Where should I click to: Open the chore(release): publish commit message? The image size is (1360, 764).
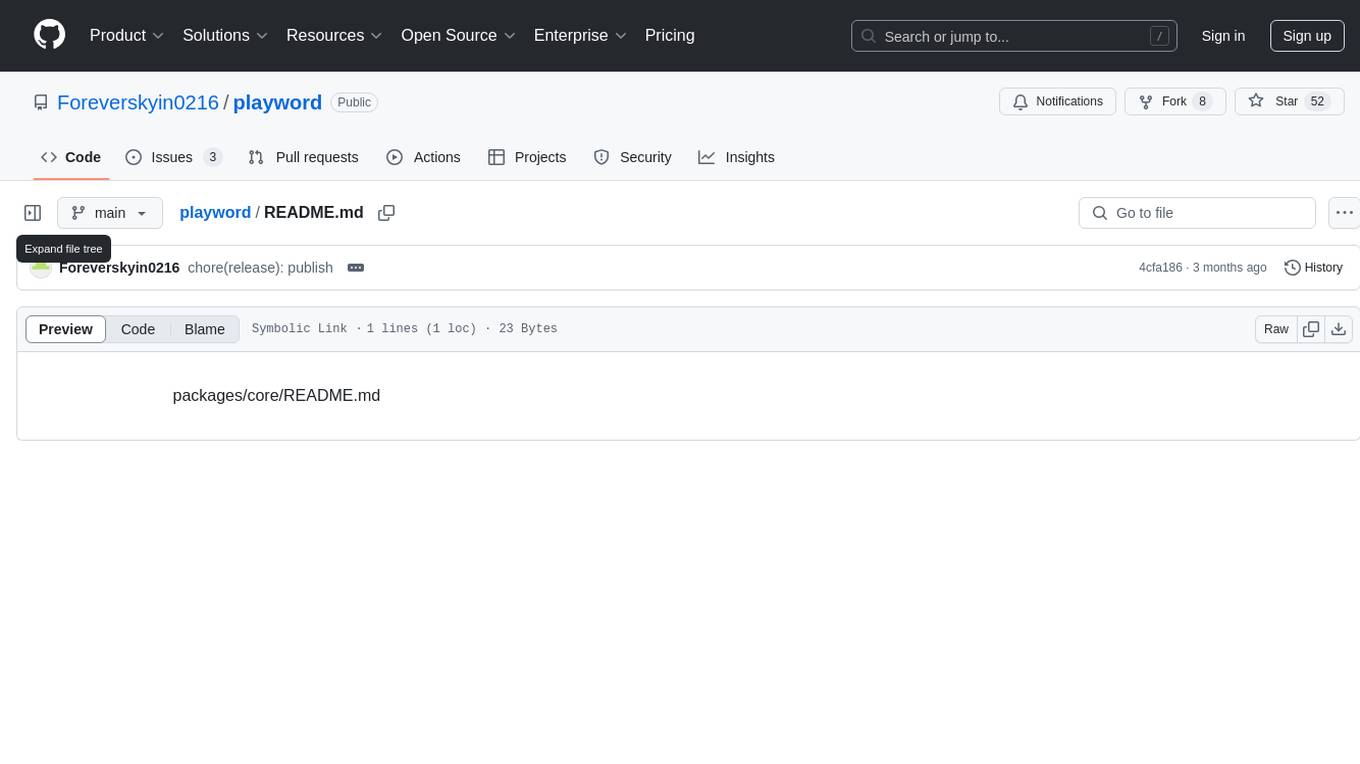260,268
